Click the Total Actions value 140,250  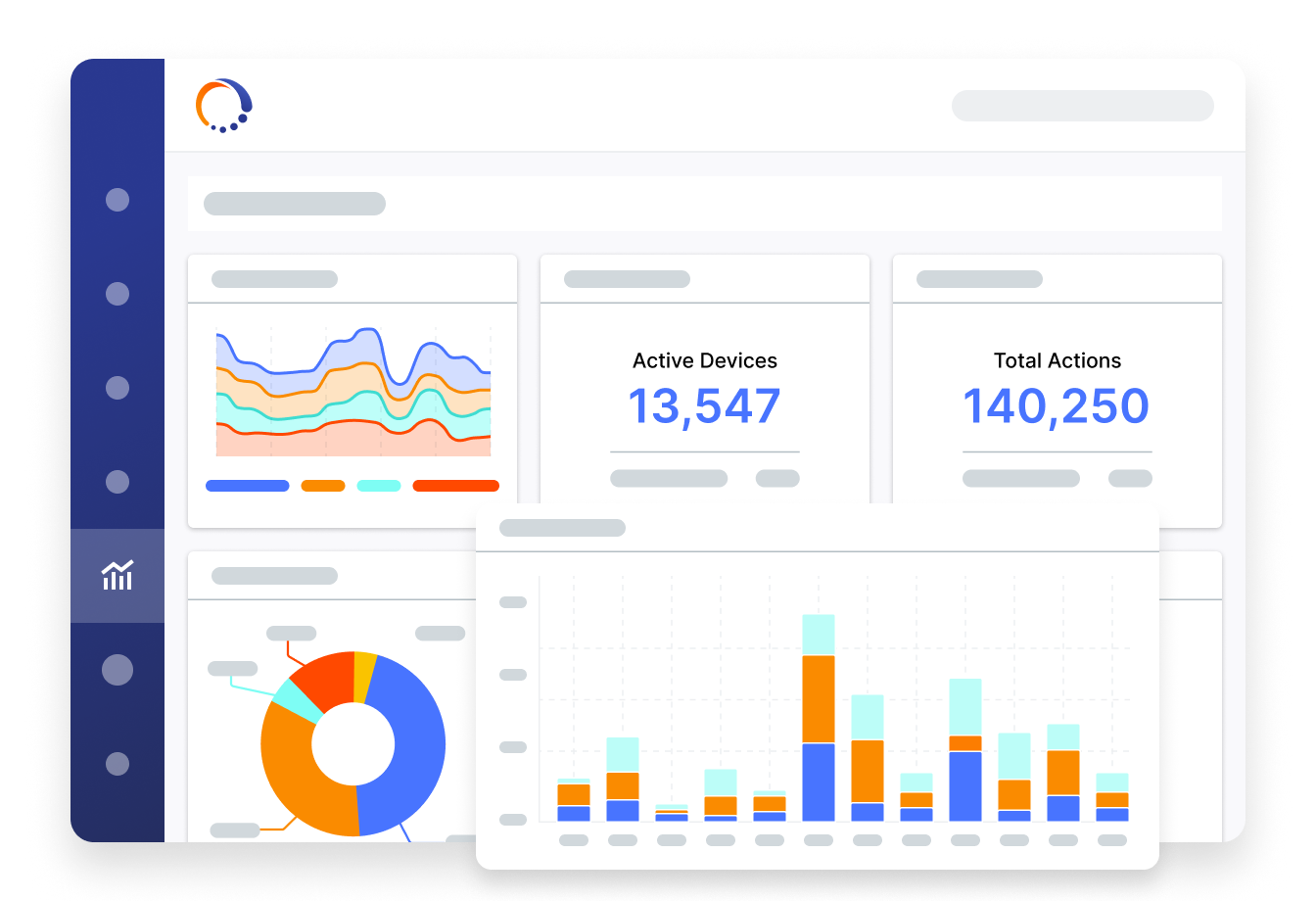pos(1057,404)
